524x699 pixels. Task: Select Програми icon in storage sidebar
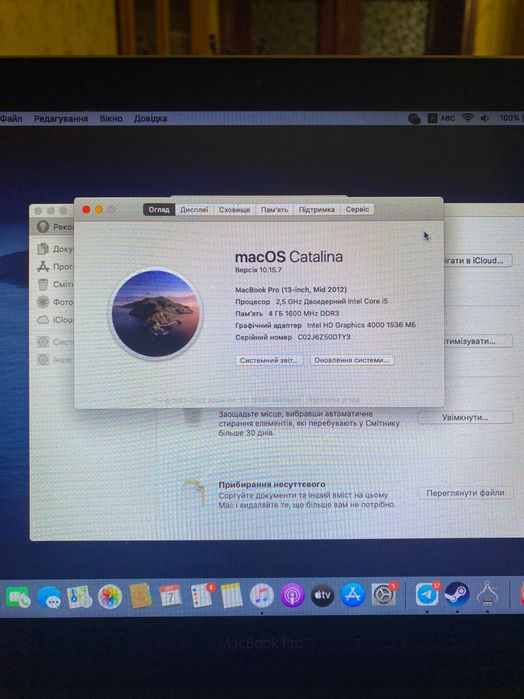click(43, 267)
